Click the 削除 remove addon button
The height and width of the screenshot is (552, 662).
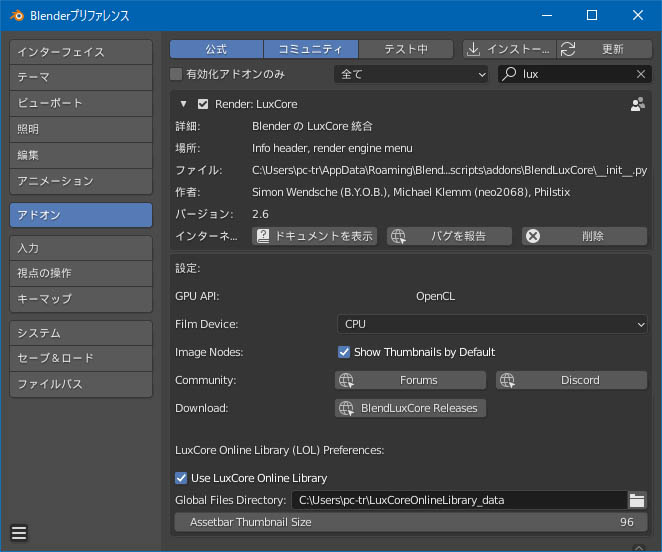click(x=585, y=236)
